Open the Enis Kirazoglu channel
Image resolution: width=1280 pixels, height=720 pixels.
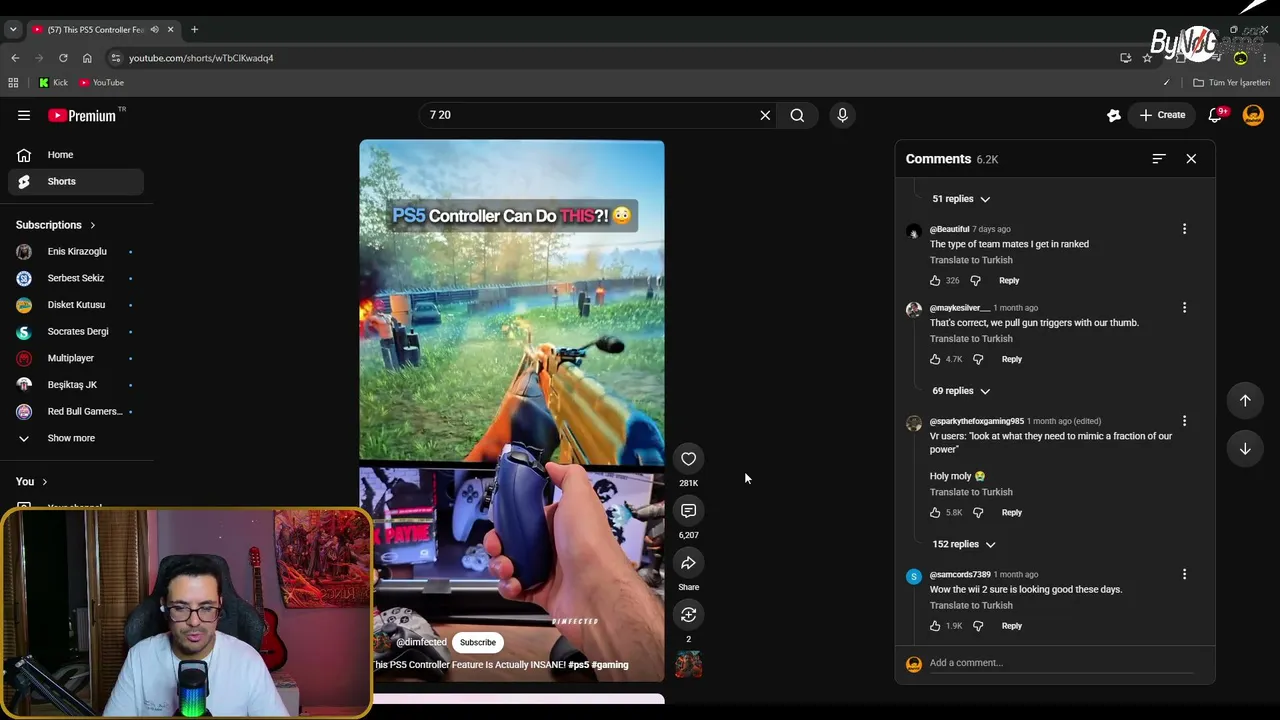pyautogui.click(x=76, y=252)
